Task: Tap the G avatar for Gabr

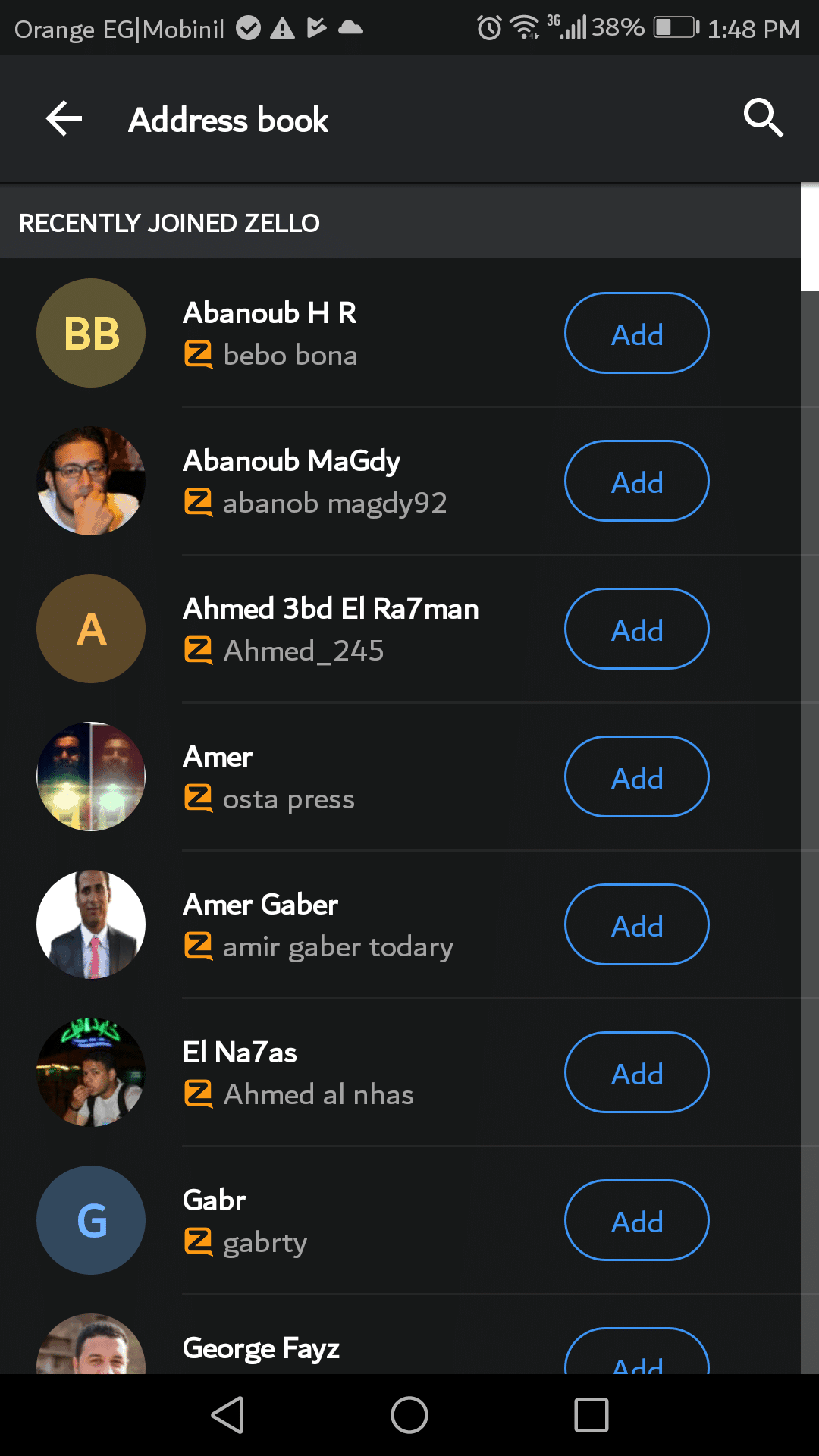Action: coord(91,1220)
